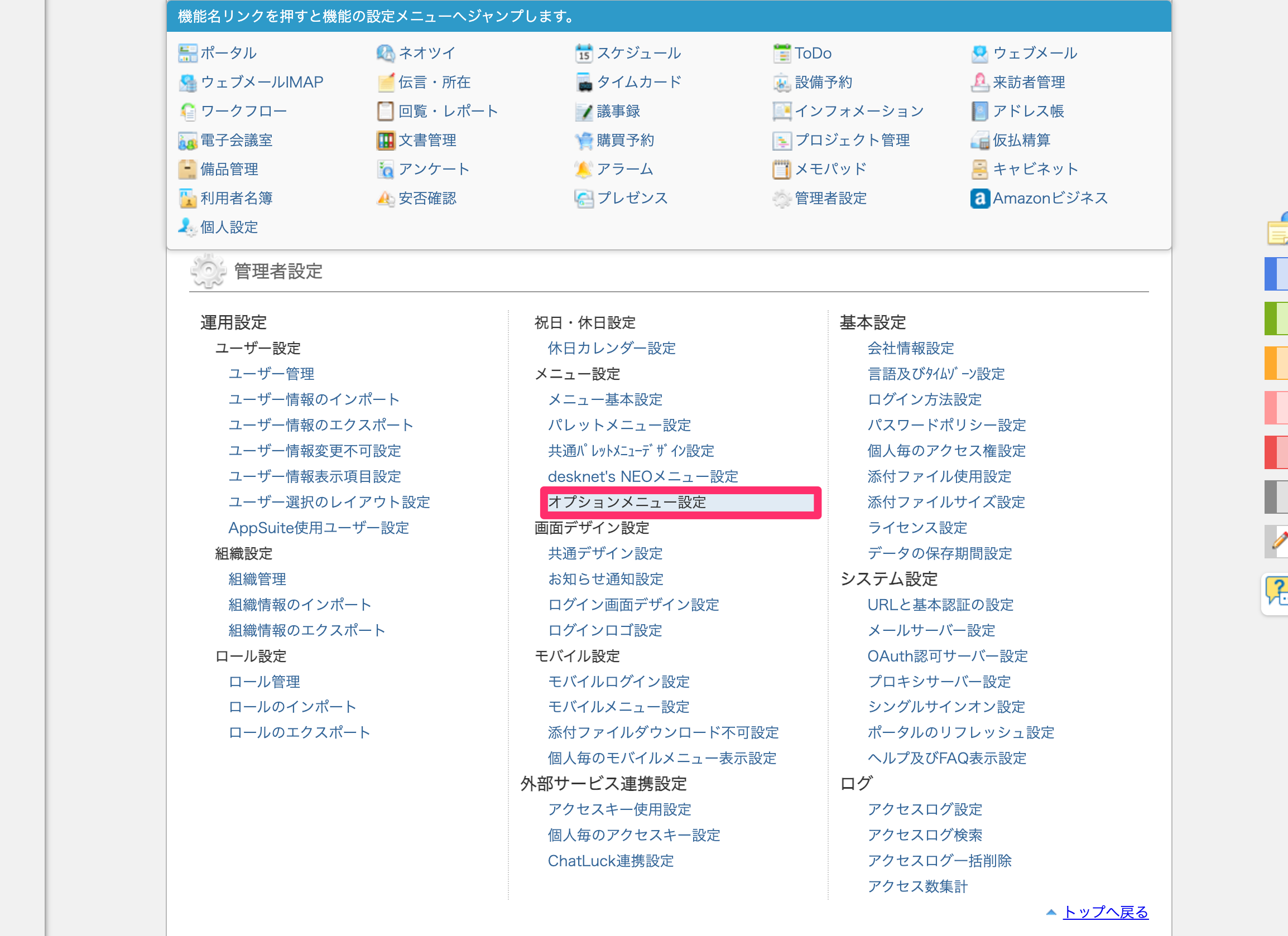Open ユーザー管理 settings

(x=271, y=374)
